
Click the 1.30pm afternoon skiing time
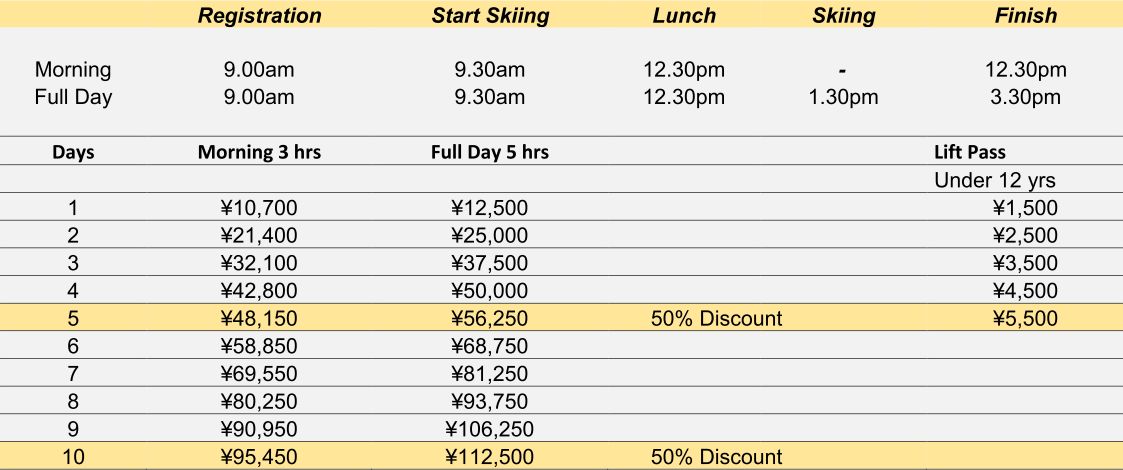[x=843, y=97]
